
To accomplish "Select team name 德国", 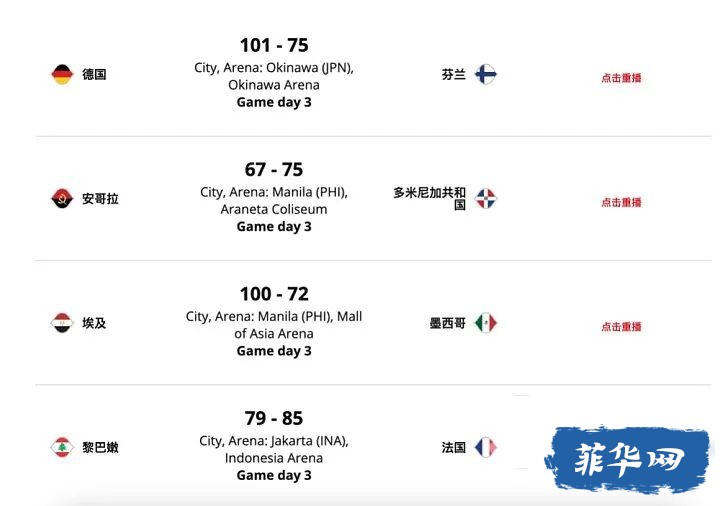I will point(94,74).
